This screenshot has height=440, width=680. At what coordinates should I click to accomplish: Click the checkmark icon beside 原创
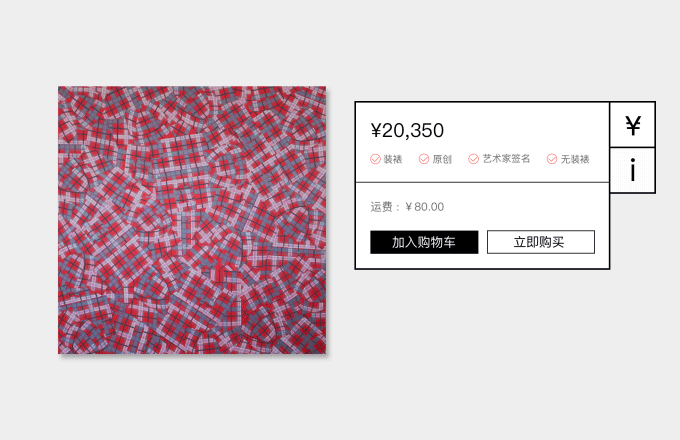(424, 159)
